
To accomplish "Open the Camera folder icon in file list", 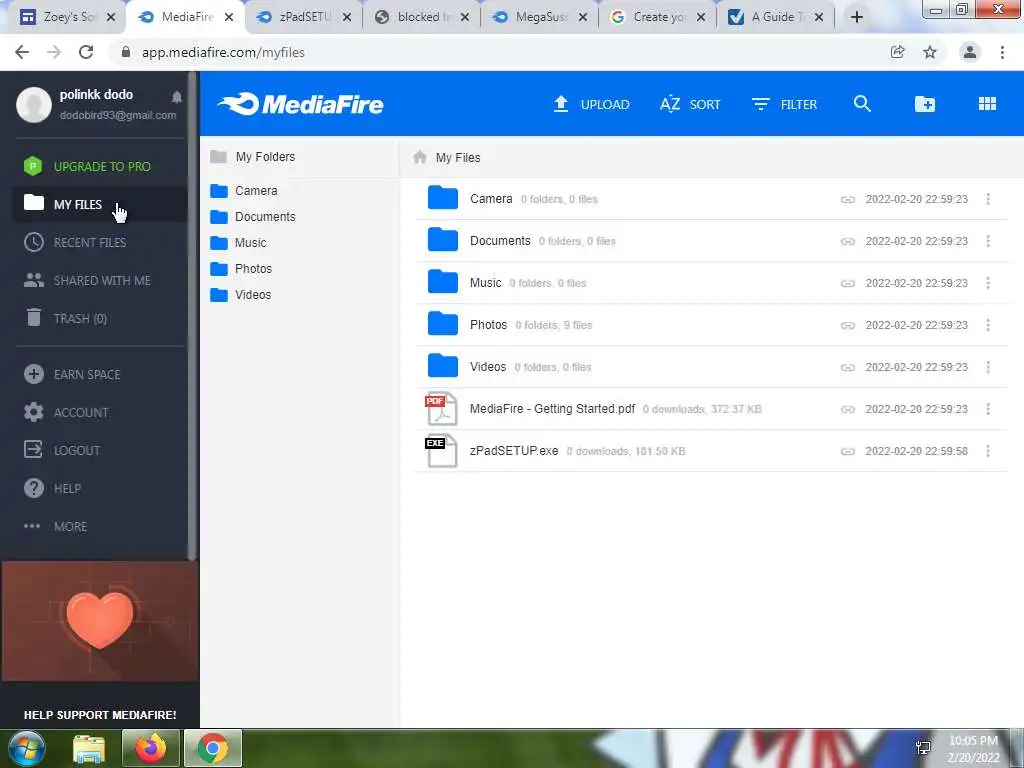I will point(443,198).
